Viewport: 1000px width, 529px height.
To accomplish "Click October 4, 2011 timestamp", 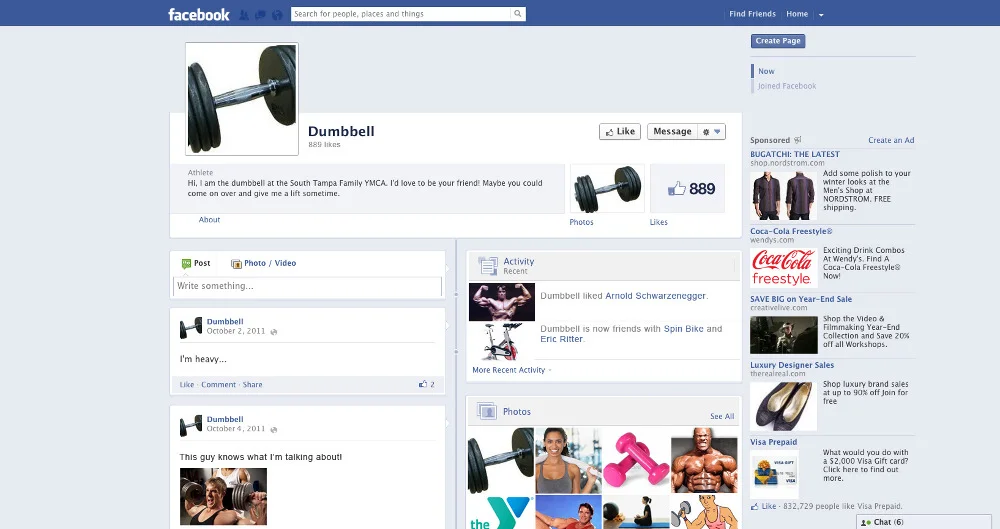I will tap(236, 429).
